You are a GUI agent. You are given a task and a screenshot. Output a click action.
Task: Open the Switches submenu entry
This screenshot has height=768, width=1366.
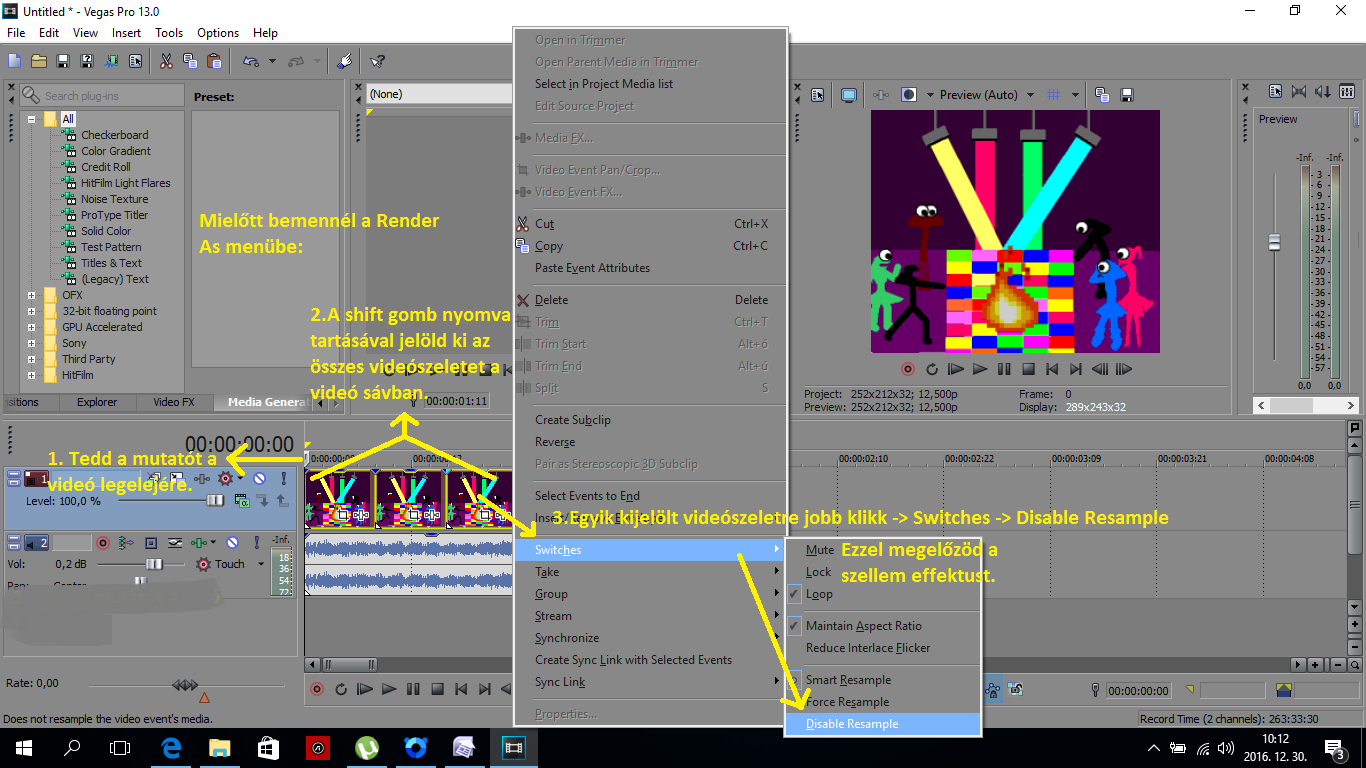(650, 550)
